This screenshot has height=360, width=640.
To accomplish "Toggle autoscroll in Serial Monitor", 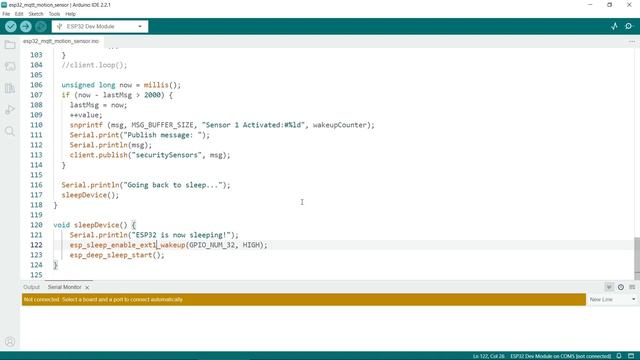I will tap(609, 287).
